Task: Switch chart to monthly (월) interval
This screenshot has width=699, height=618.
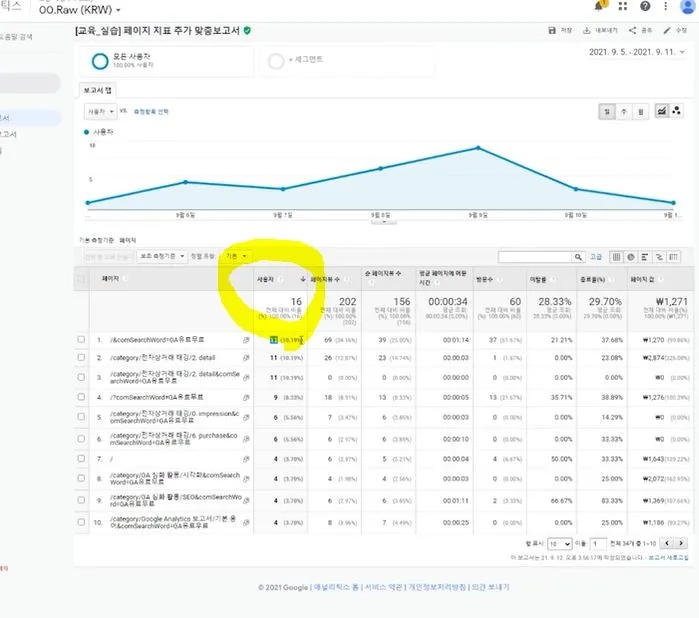Action: (641, 111)
